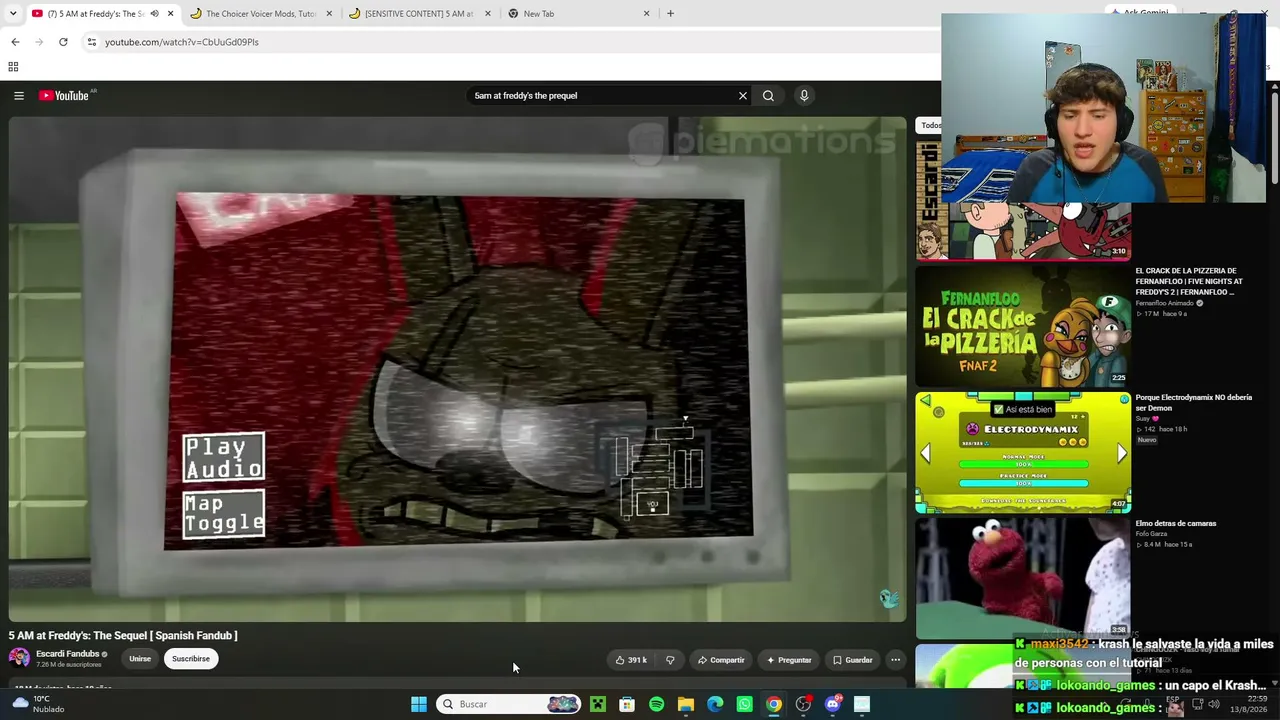Viewport: 1280px width, 720px height.
Task: Click the video title '5 AM at Freddy's: The Sequel'
Action: tap(123, 635)
